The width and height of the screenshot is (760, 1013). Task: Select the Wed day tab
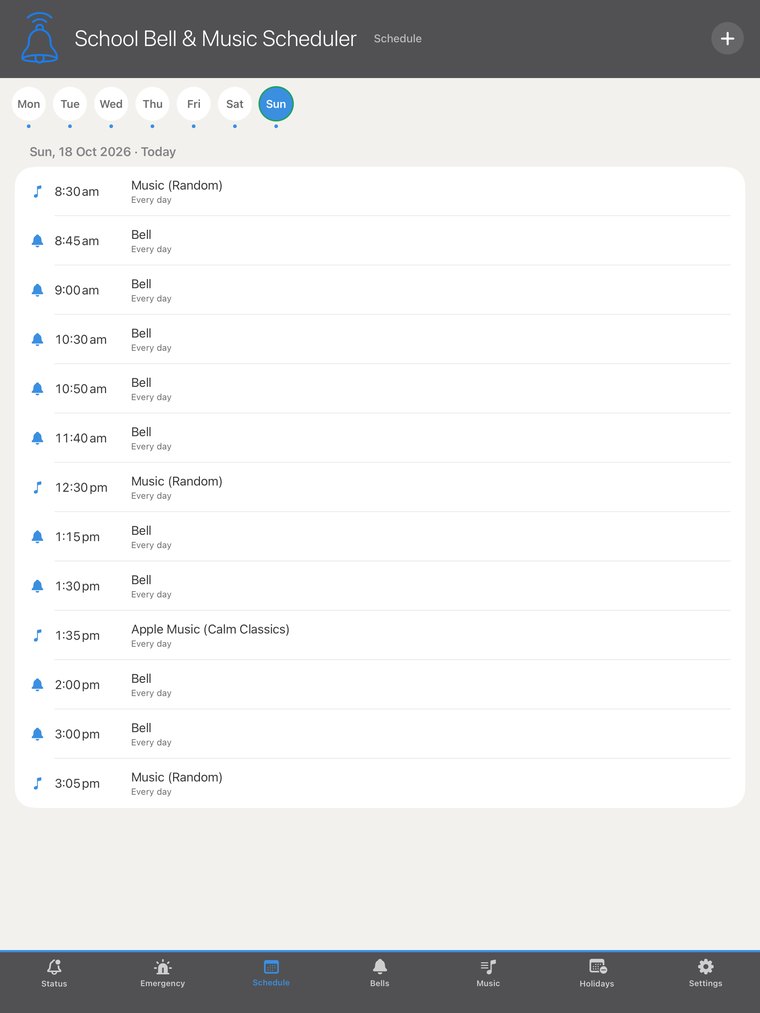[111, 104]
